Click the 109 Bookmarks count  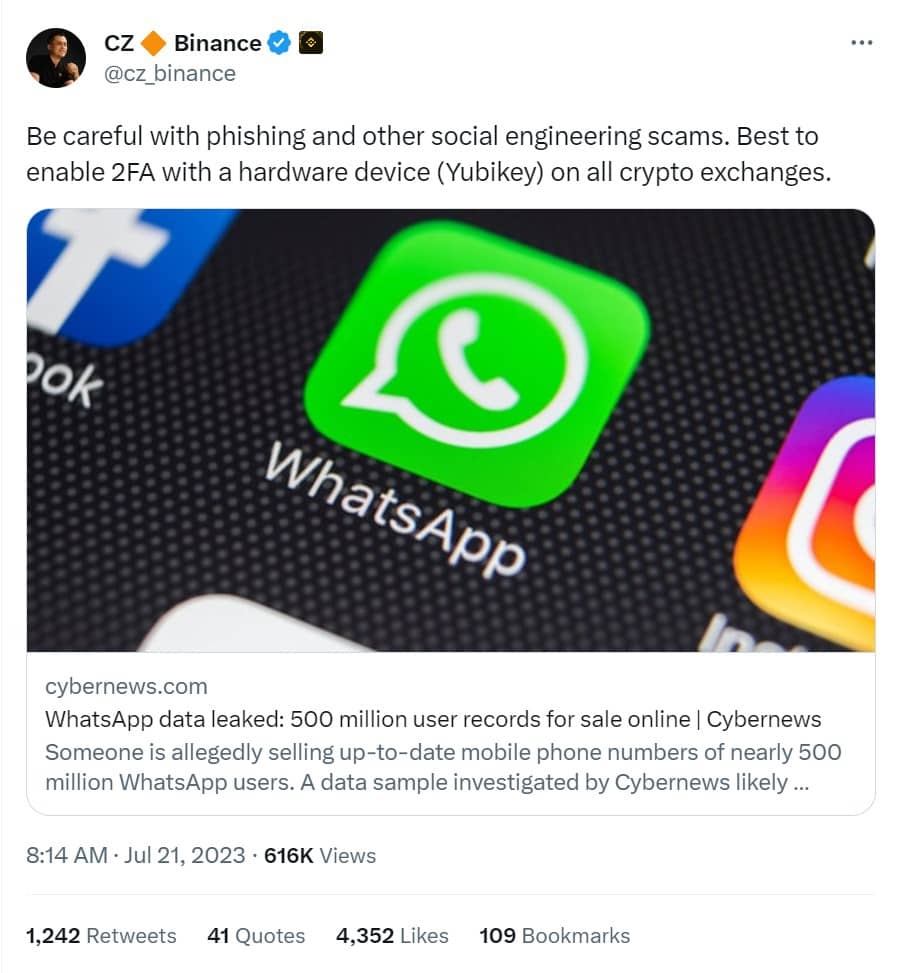click(x=554, y=935)
